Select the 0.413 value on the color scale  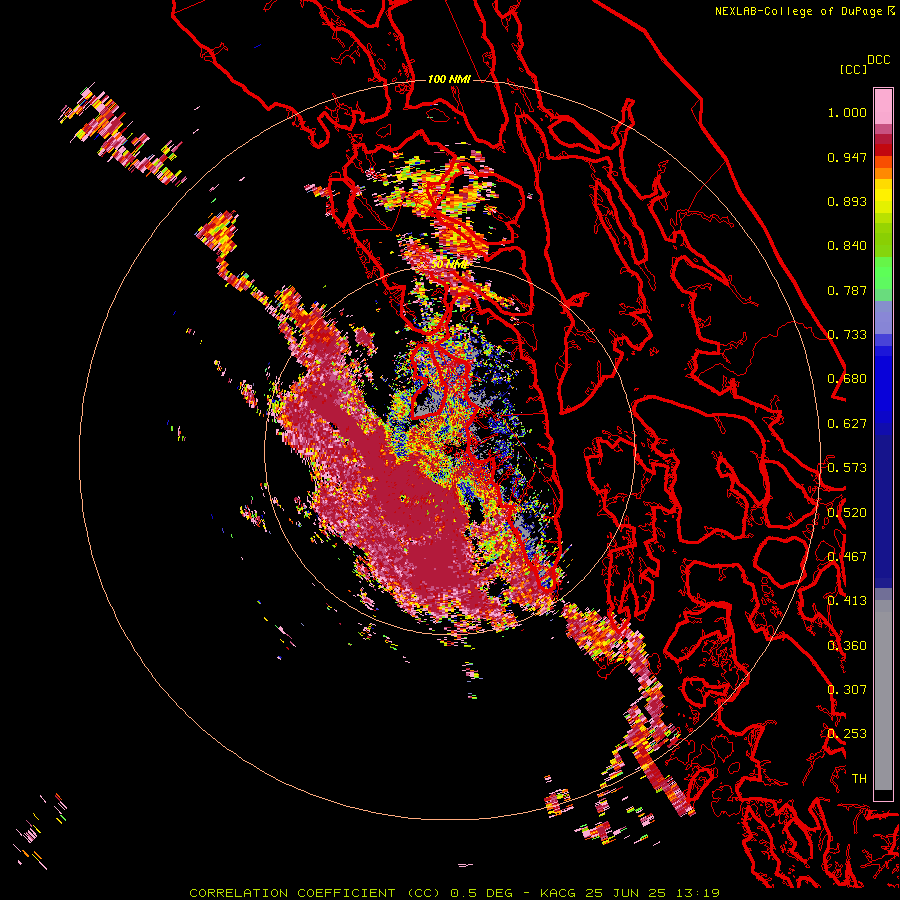[847, 601]
